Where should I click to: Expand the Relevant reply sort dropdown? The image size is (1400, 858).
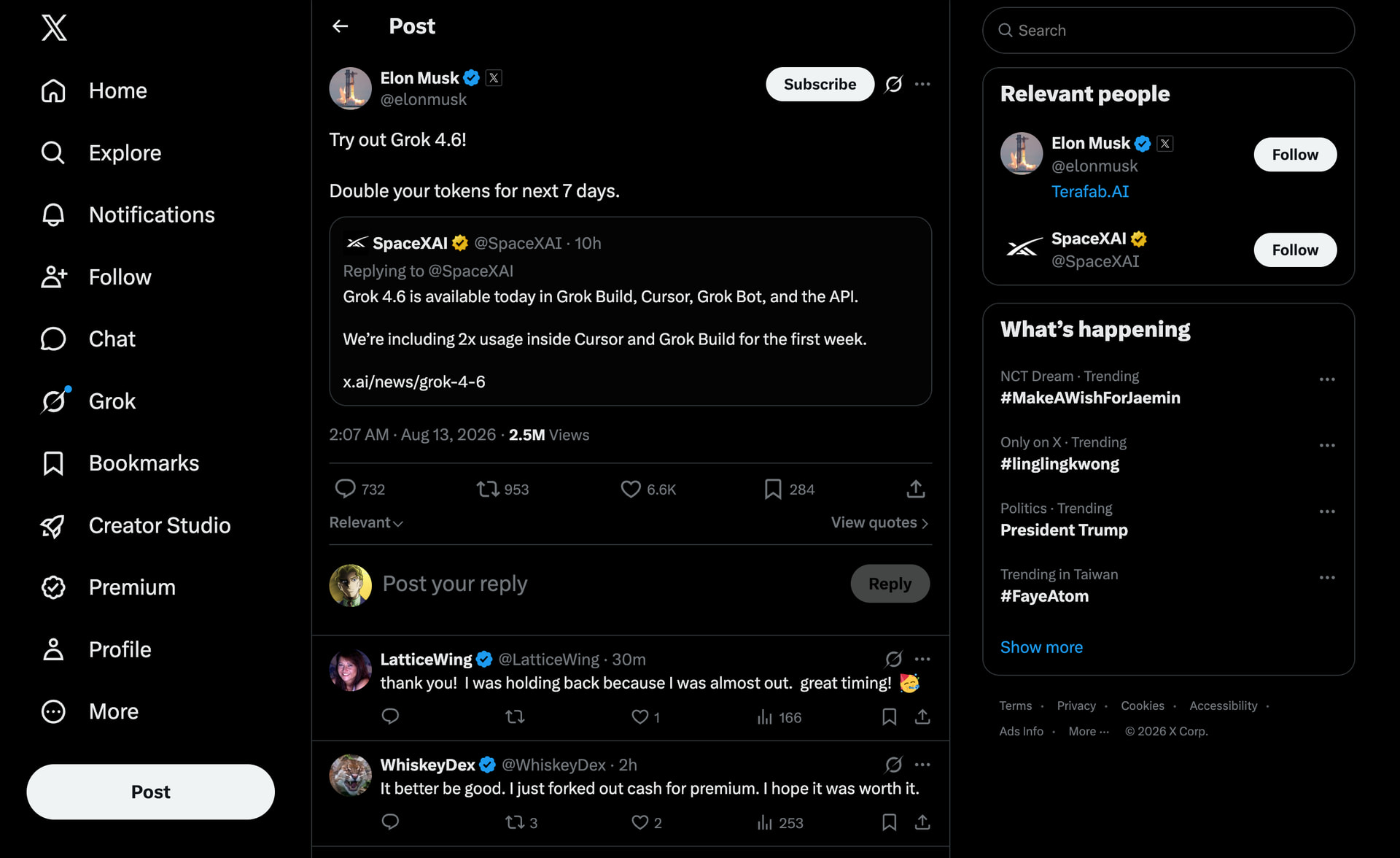366,522
